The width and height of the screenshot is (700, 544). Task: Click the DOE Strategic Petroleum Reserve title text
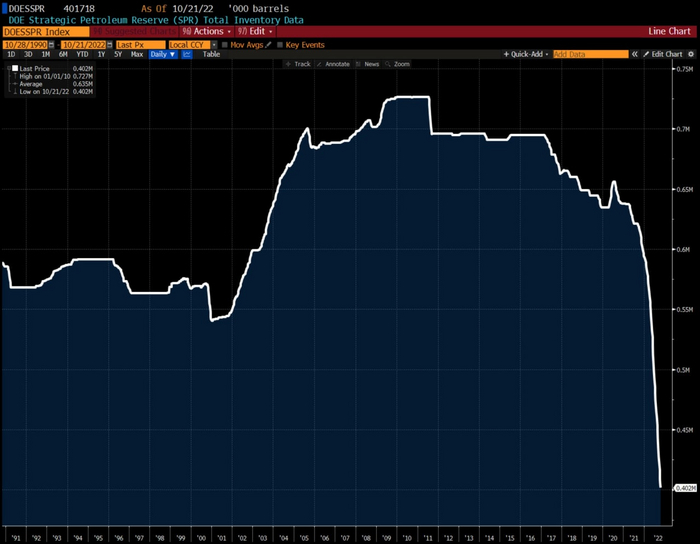click(x=156, y=20)
